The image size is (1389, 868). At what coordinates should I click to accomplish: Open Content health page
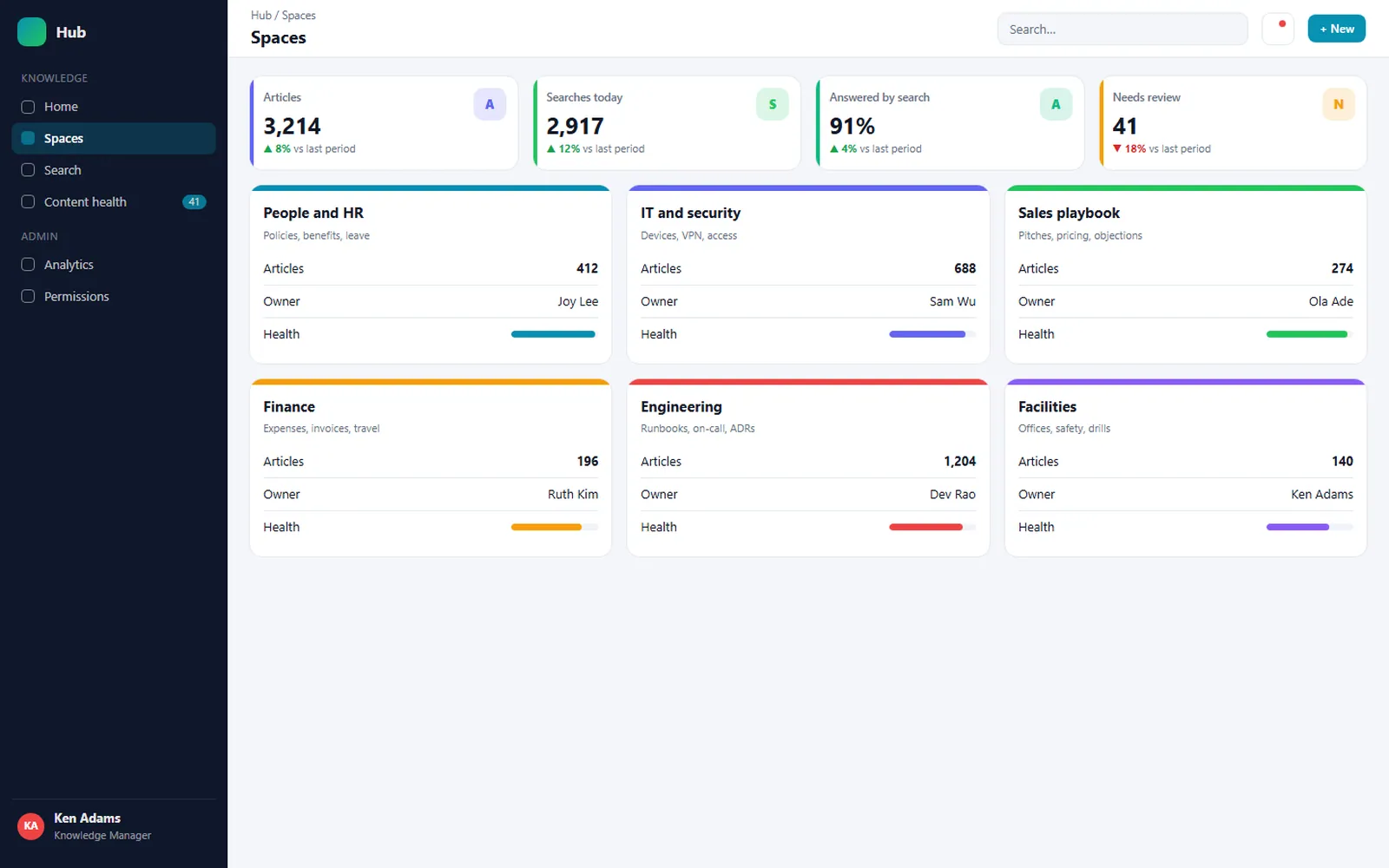pyautogui.click(x=114, y=201)
